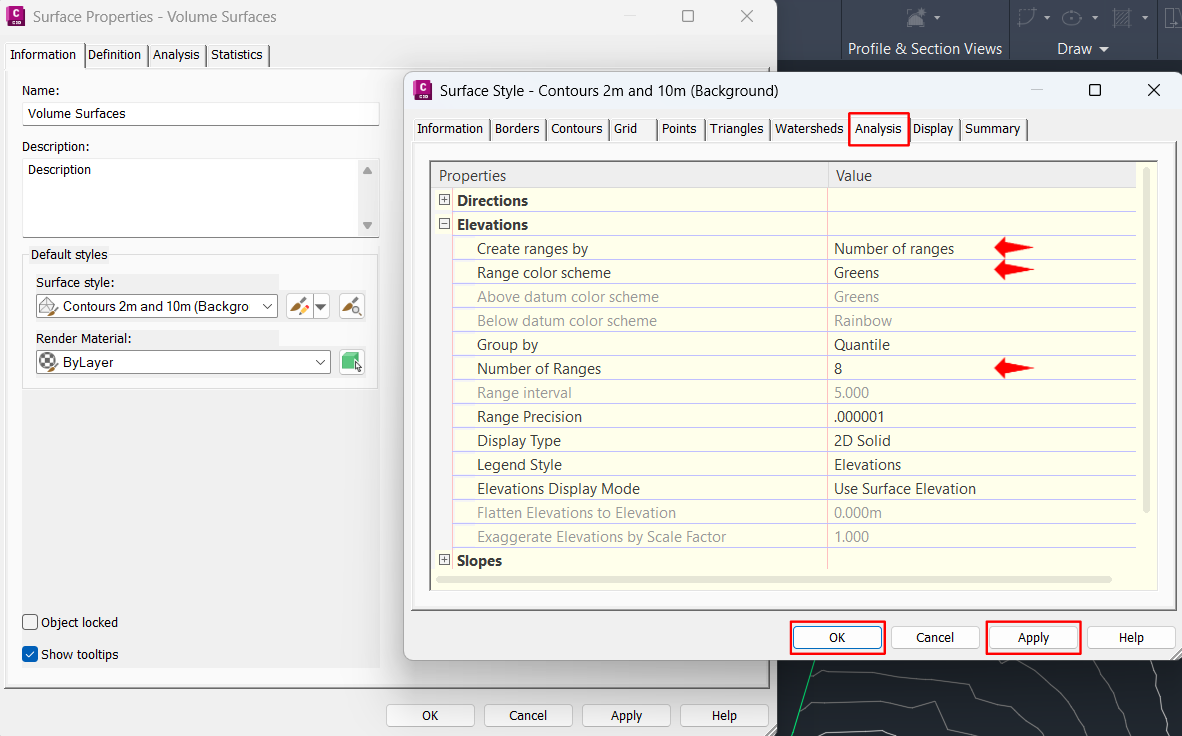Click the Civil 3D icon in Surface Style title bar
The height and width of the screenshot is (736, 1182).
coord(422,90)
